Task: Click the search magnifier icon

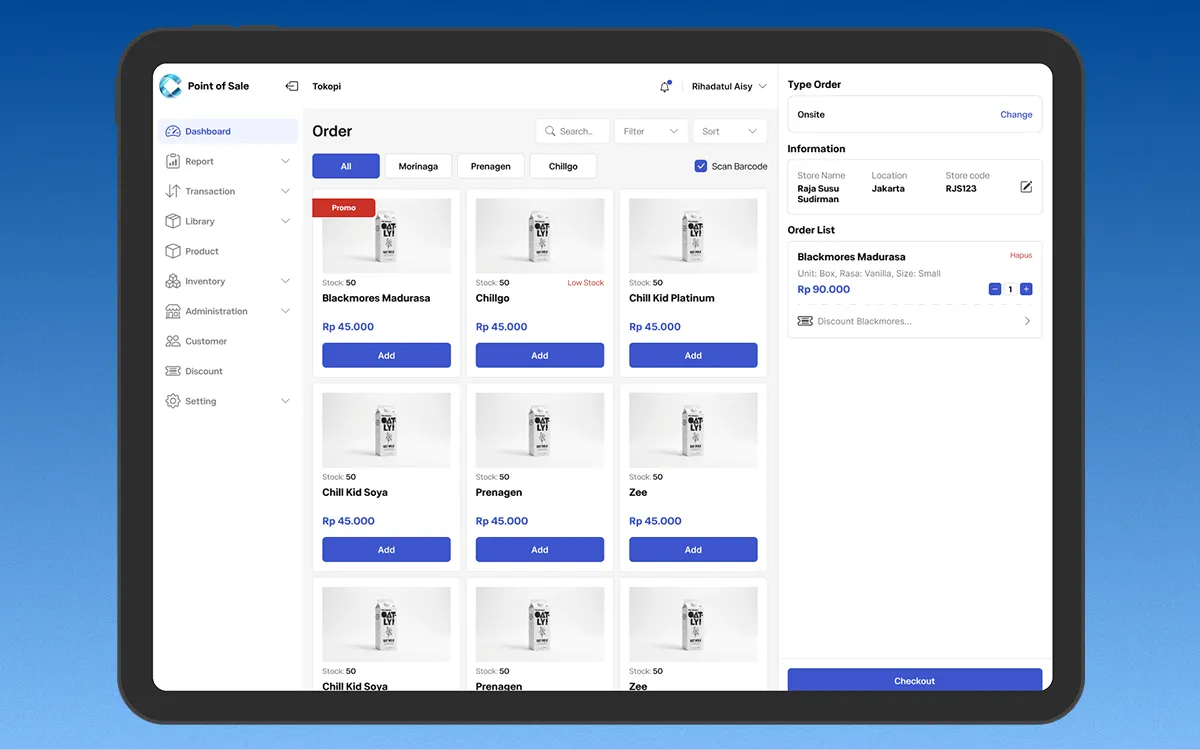Action: tap(550, 131)
